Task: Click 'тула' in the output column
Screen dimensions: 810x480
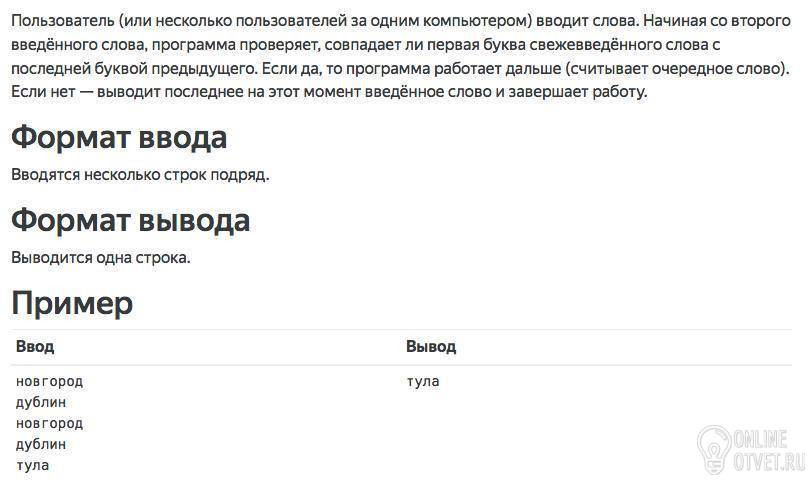Action: 423,381
